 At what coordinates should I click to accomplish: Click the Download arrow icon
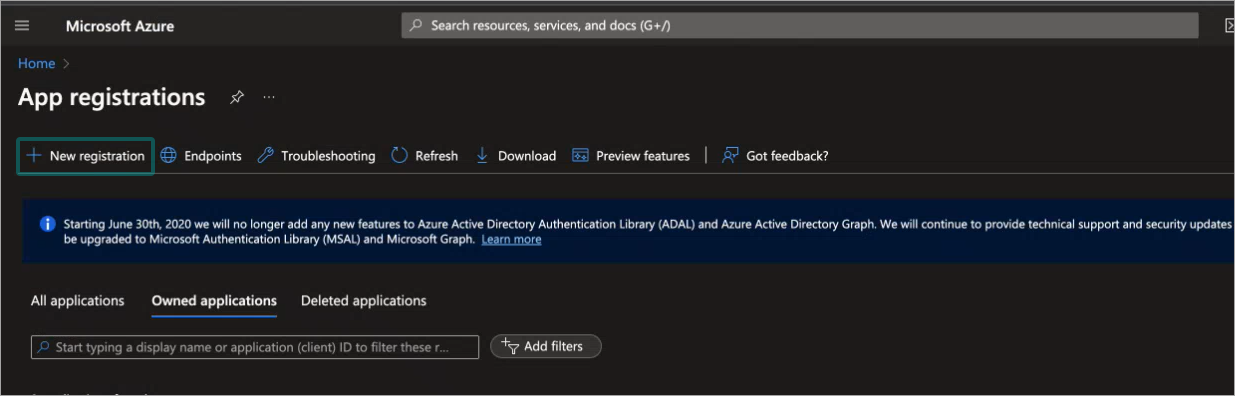tap(482, 156)
